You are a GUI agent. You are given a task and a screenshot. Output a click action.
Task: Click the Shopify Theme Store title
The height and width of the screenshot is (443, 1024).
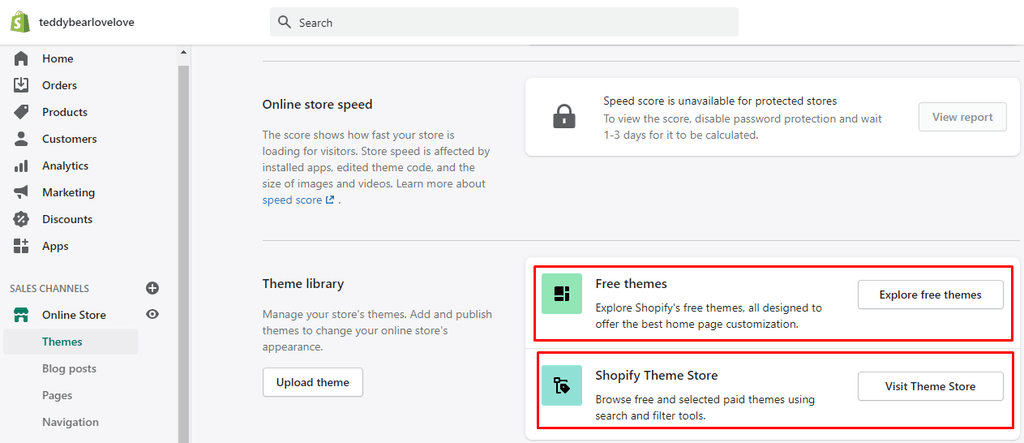[x=656, y=375]
